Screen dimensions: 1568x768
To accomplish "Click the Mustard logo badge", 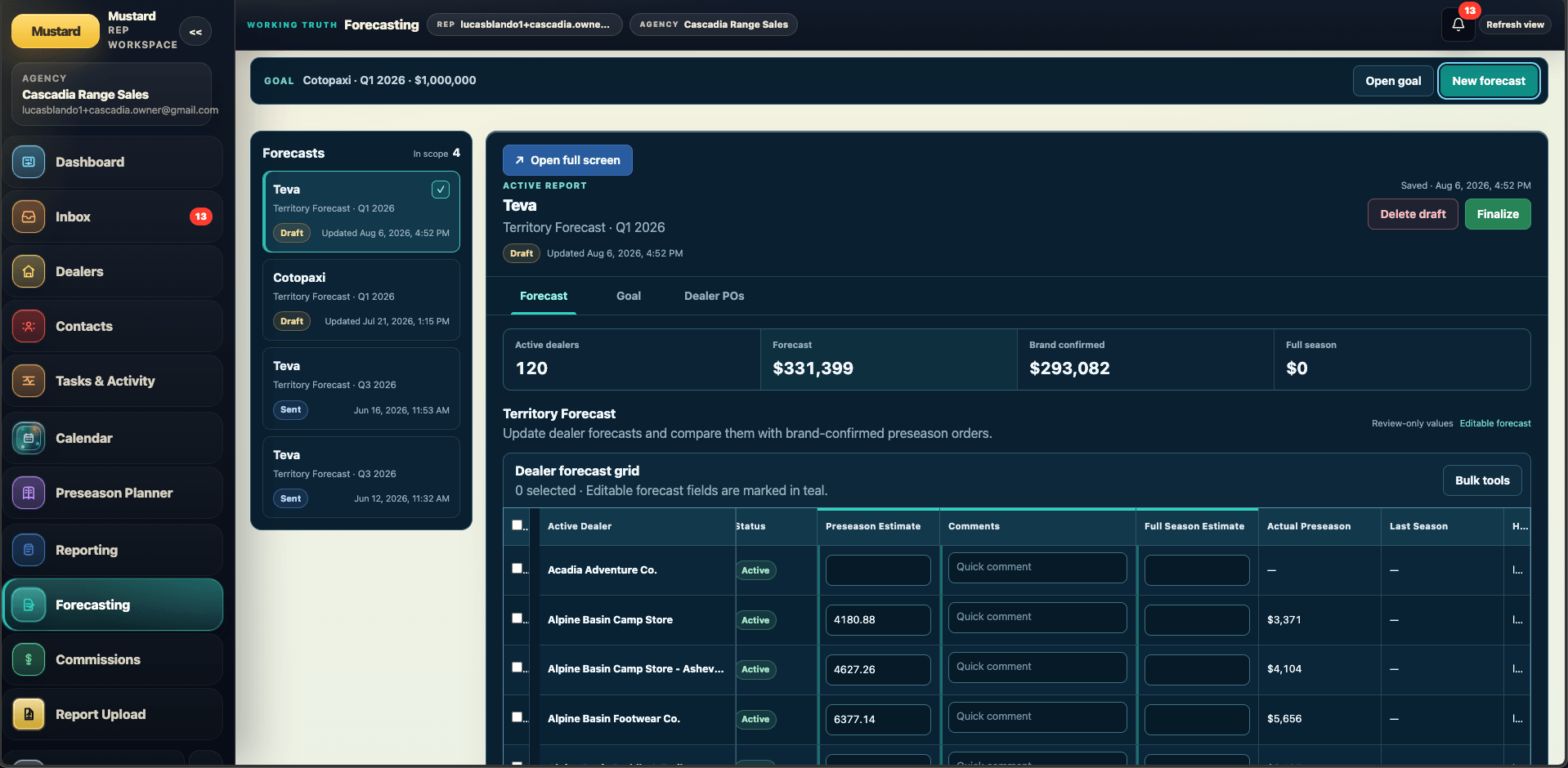I will [56, 31].
